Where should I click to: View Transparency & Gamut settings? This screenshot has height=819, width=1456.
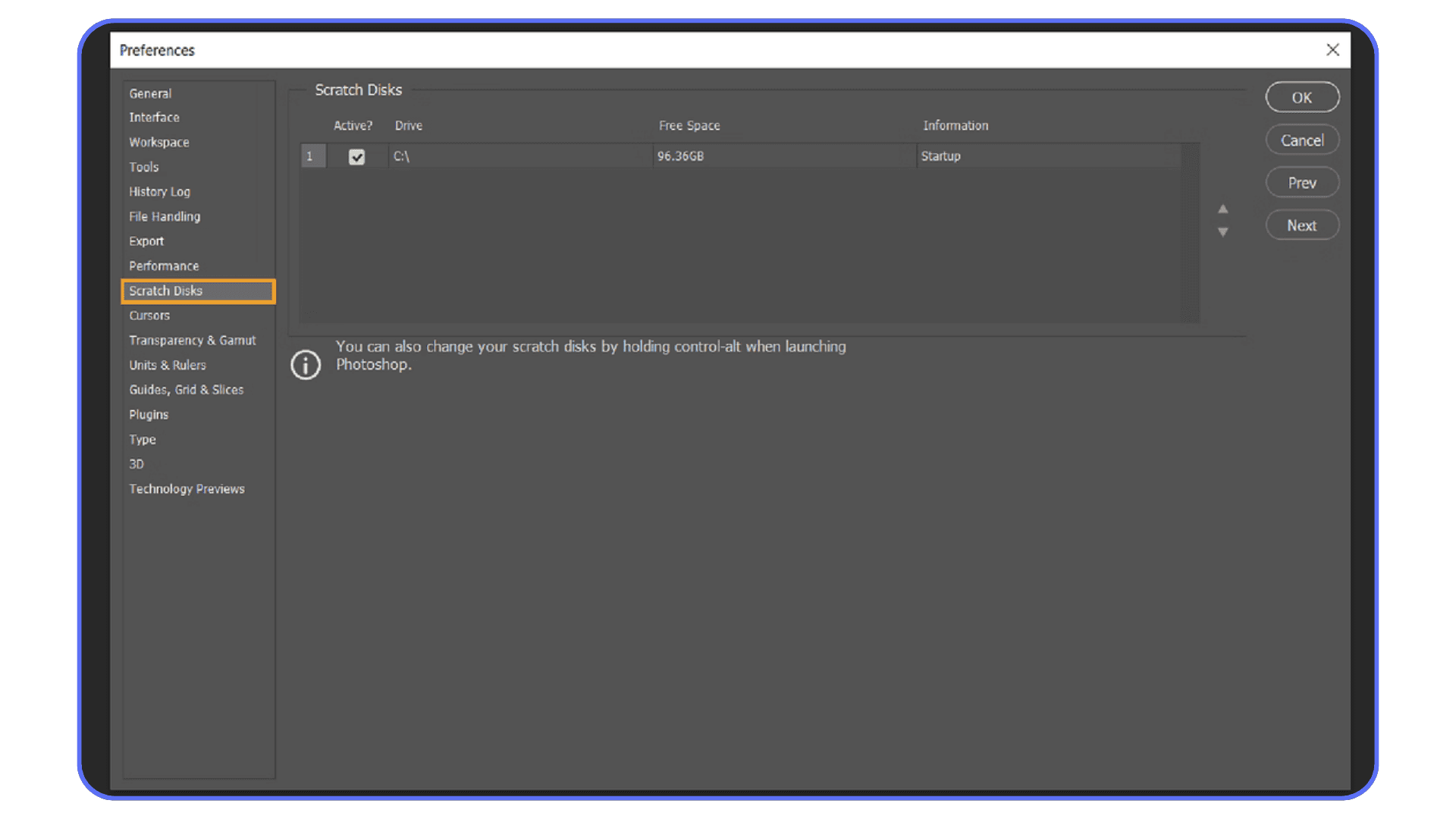point(193,340)
